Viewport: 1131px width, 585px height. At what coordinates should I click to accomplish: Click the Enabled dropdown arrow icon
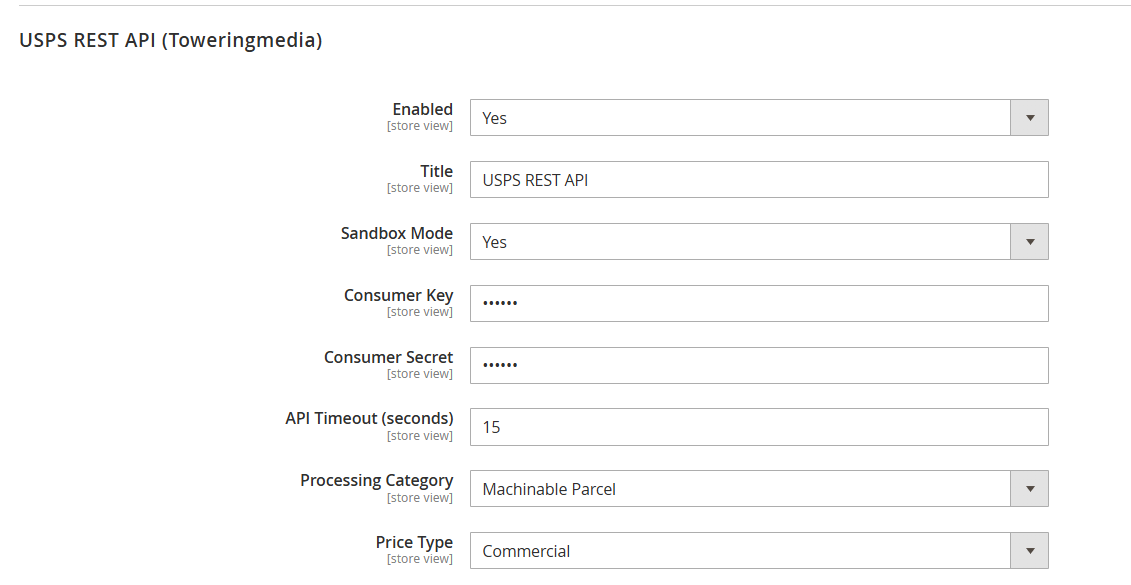[x=1029, y=117]
